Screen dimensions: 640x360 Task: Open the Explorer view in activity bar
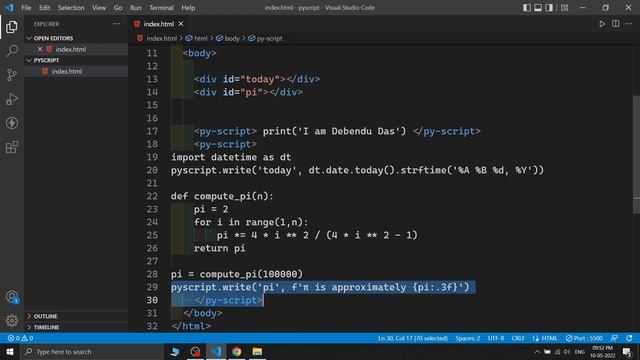(12, 27)
